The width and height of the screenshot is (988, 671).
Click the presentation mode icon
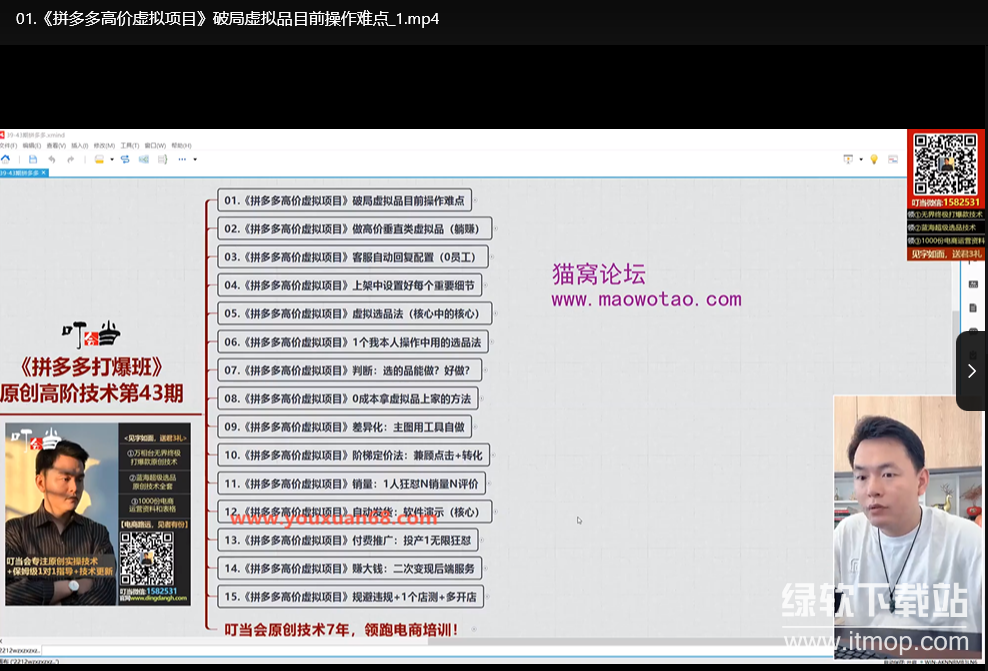[x=848, y=159]
